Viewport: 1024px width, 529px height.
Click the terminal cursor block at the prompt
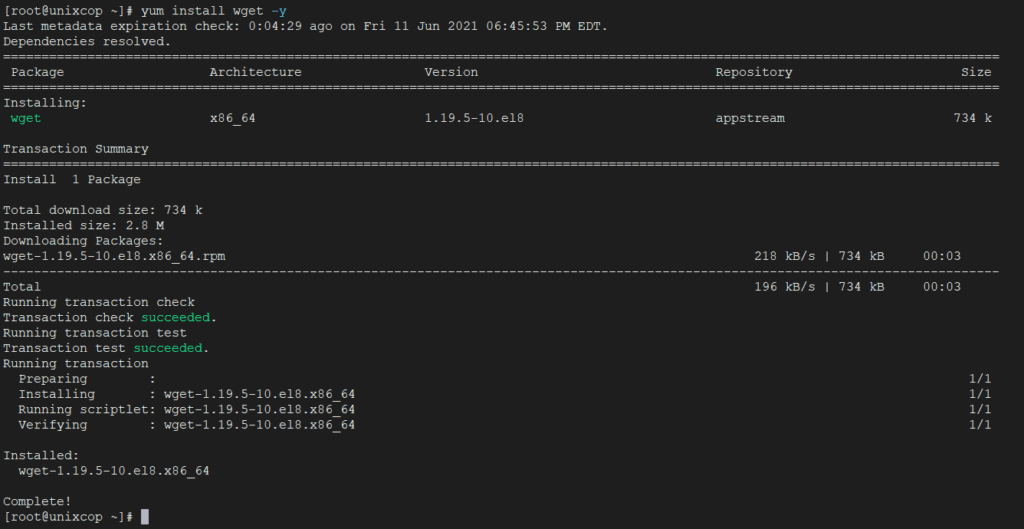pyautogui.click(x=145, y=517)
